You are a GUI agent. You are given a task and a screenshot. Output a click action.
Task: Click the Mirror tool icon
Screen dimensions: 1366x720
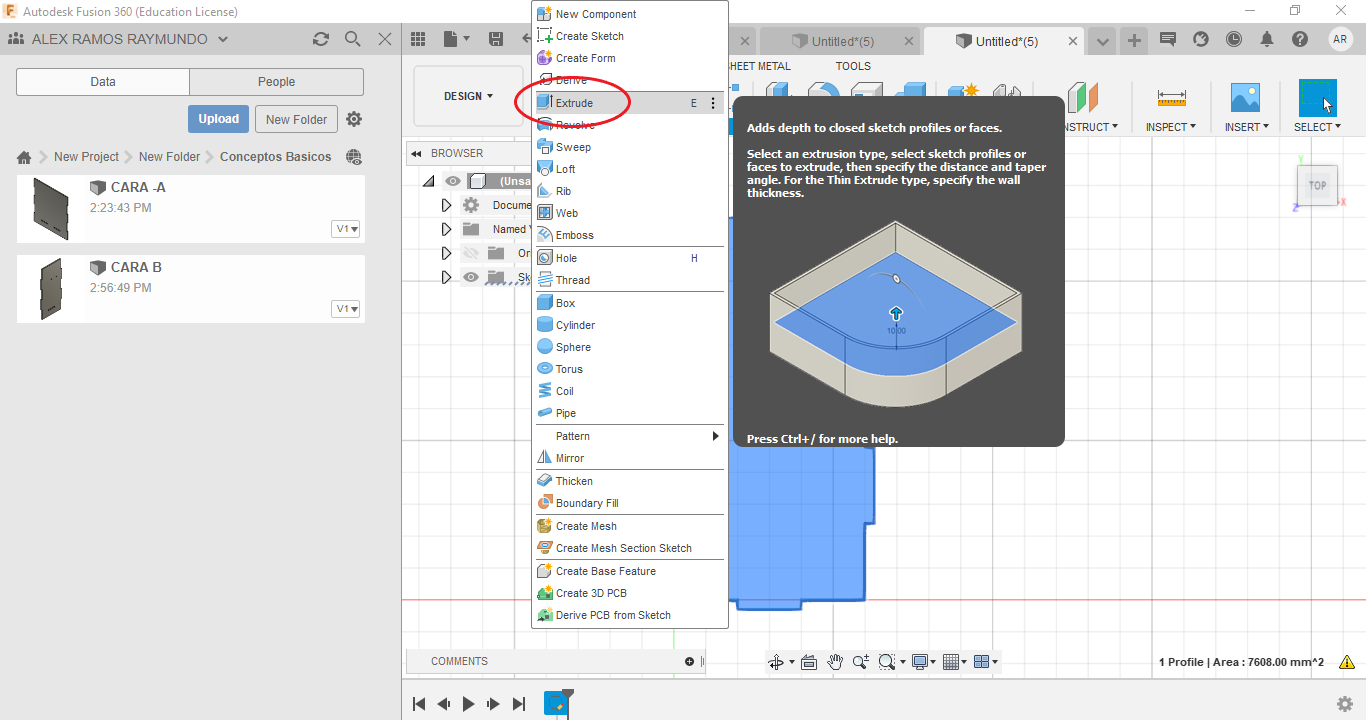(545, 458)
